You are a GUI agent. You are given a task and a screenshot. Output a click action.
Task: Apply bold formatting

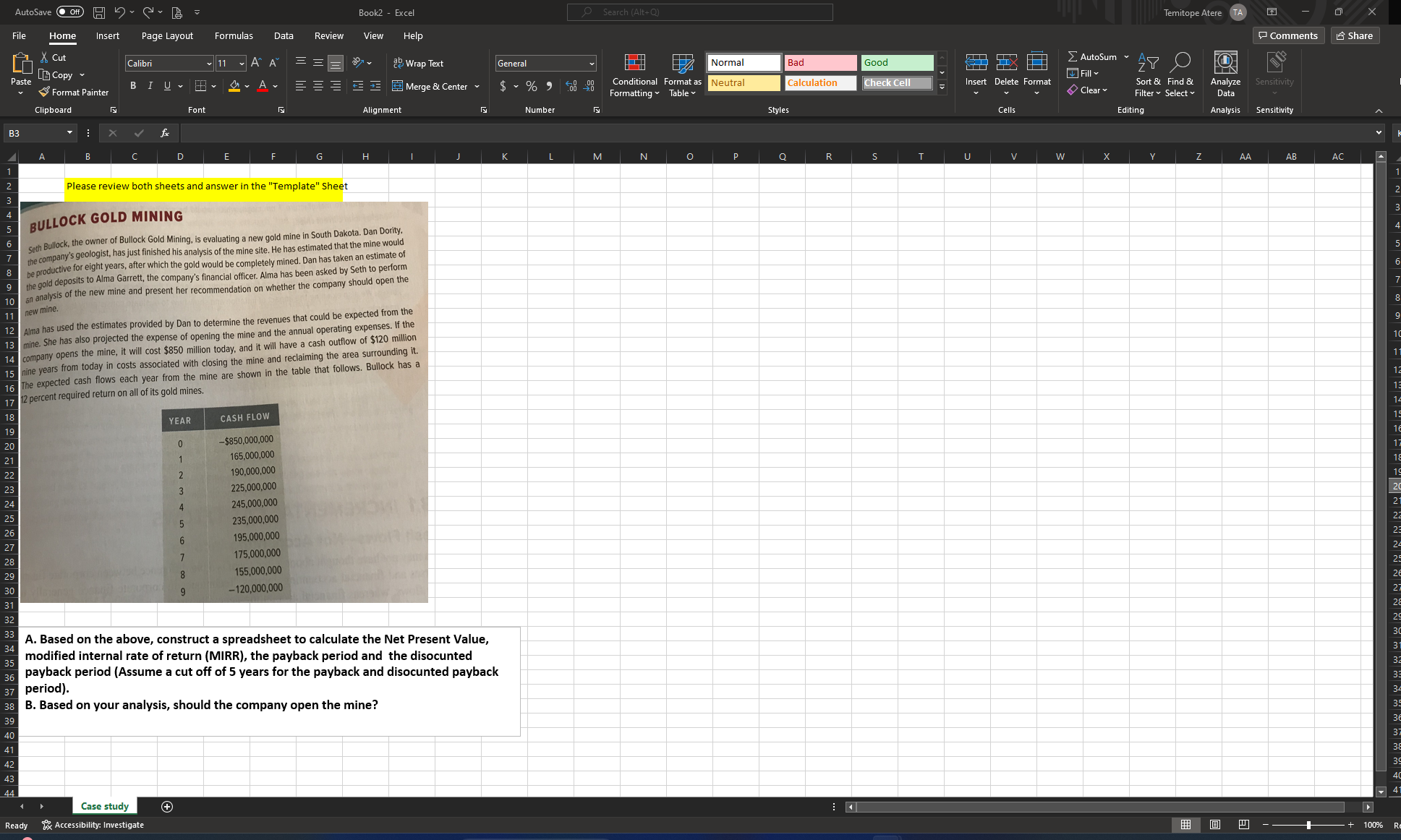(133, 85)
